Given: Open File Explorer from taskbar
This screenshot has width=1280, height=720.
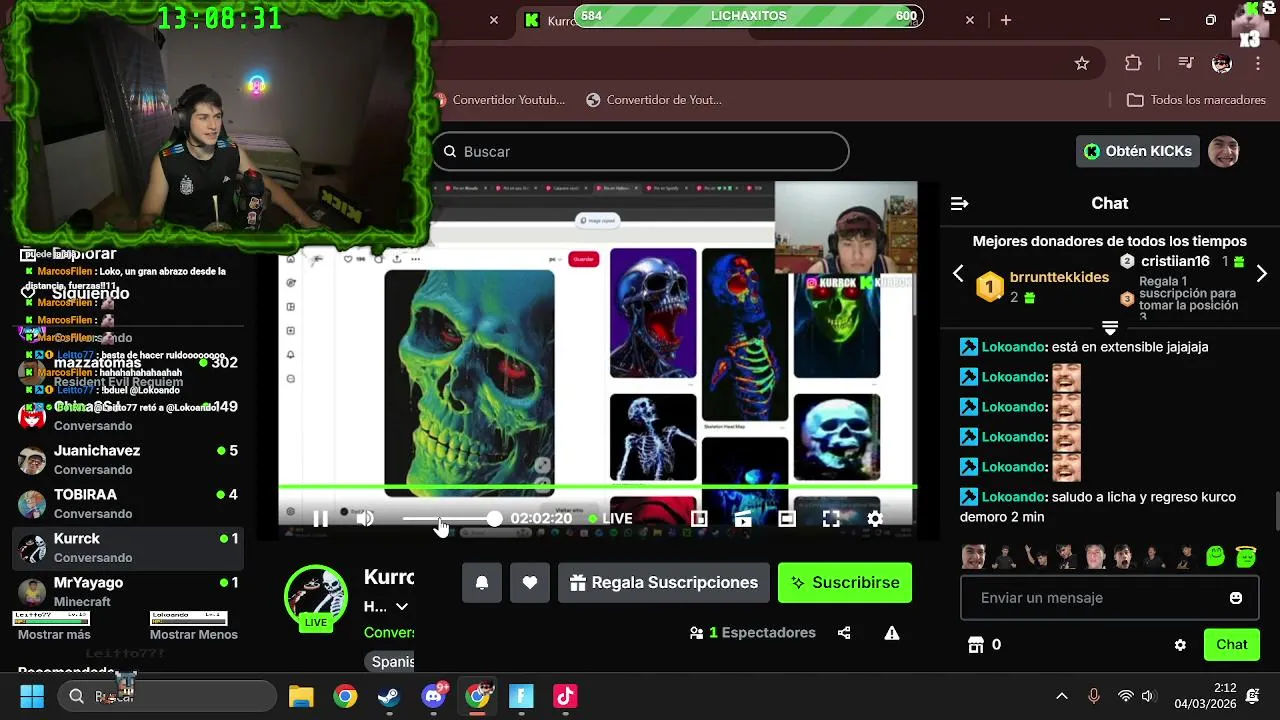Looking at the screenshot, I should 301,696.
